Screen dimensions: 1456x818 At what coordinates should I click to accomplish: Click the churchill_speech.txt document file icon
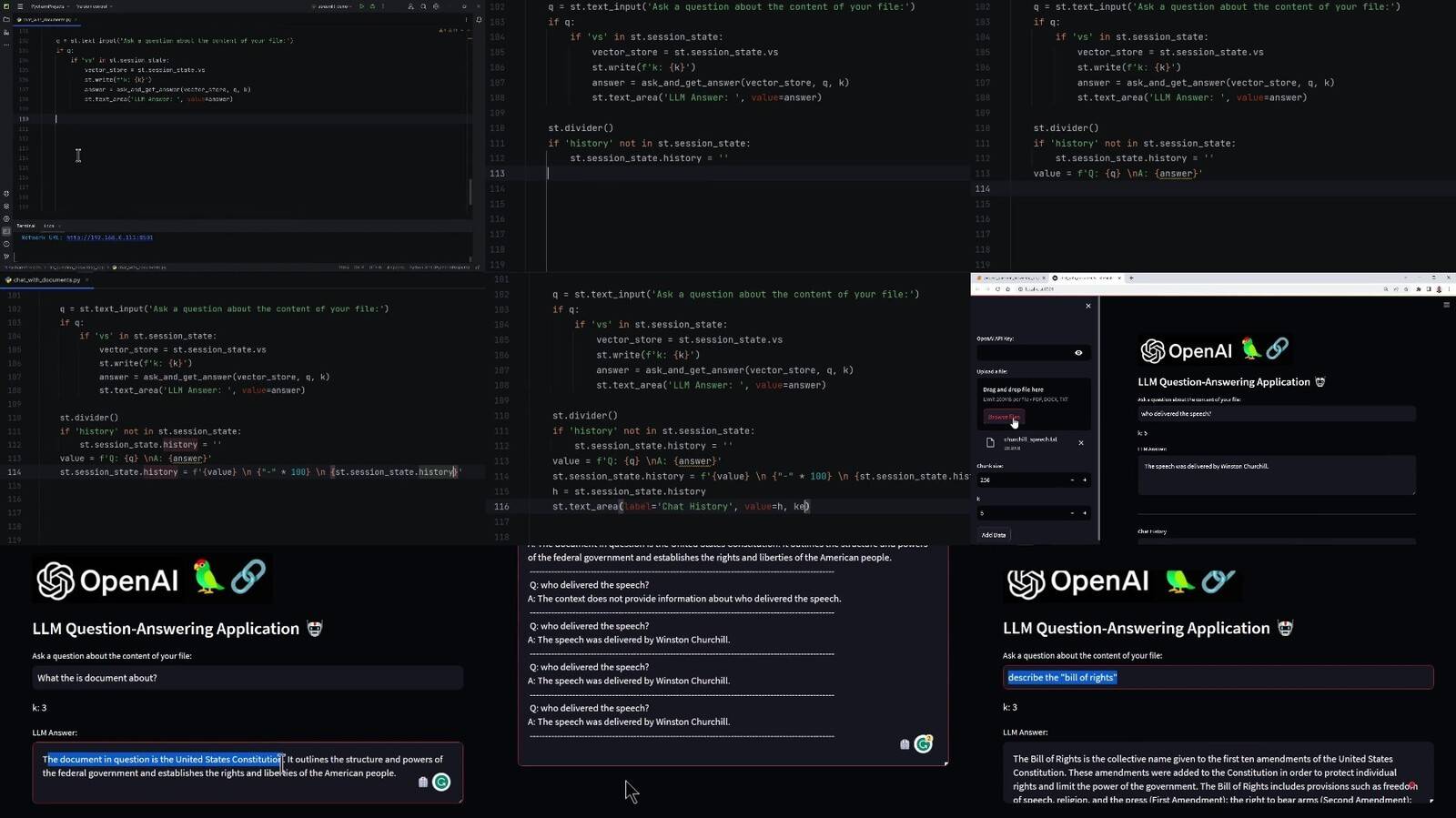[x=990, y=442]
